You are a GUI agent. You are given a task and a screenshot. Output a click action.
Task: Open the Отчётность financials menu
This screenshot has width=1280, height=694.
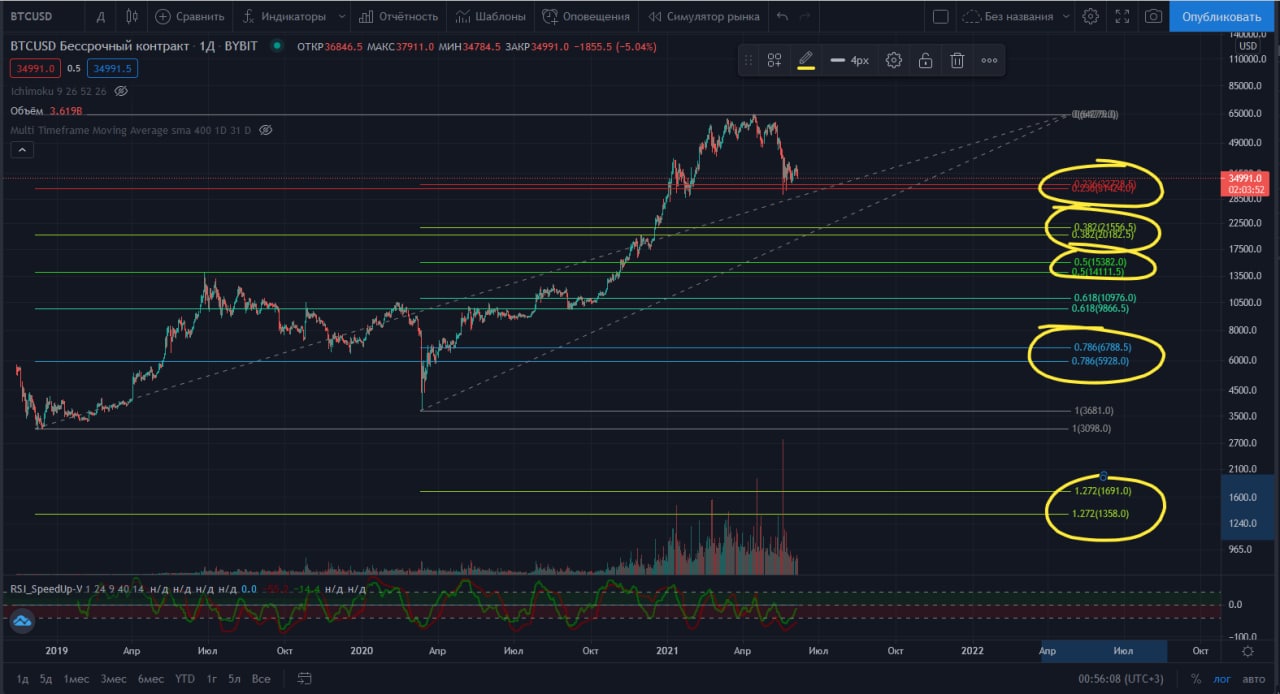point(398,16)
